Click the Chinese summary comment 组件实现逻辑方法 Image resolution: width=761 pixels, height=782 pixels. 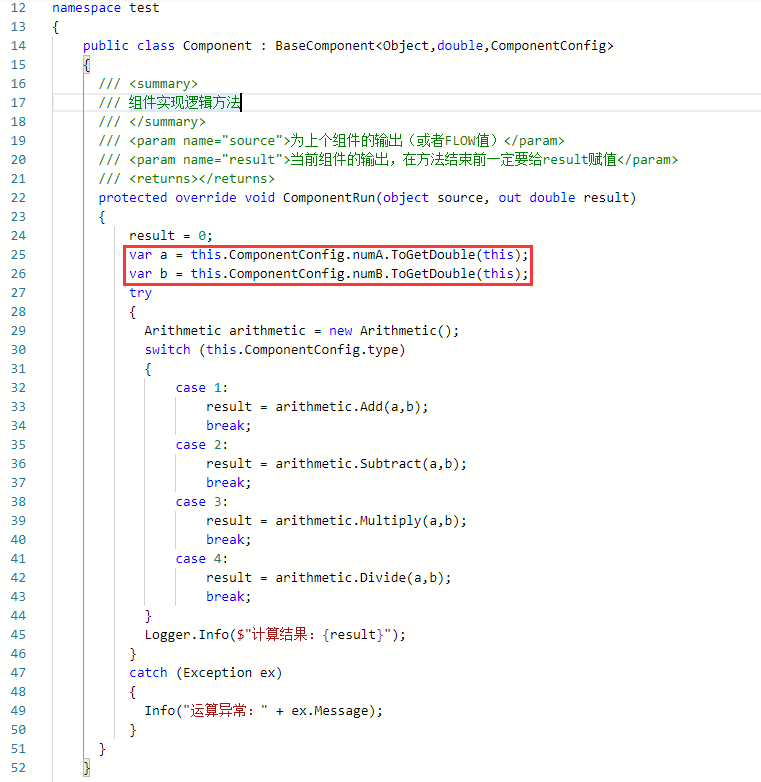[x=184, y=102]
